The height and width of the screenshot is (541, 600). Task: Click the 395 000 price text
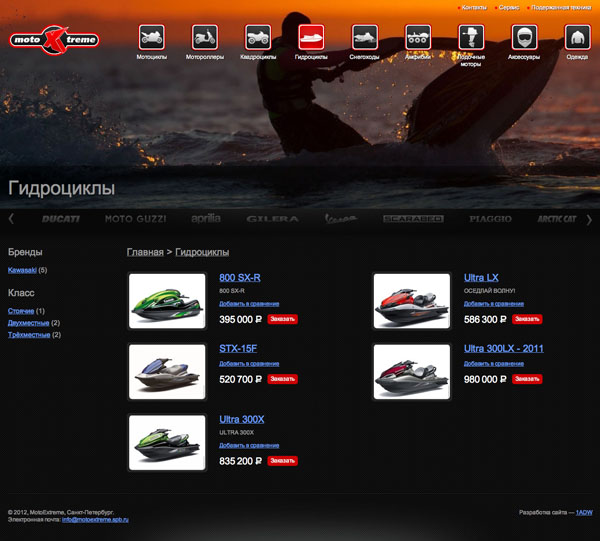point(240,319)
